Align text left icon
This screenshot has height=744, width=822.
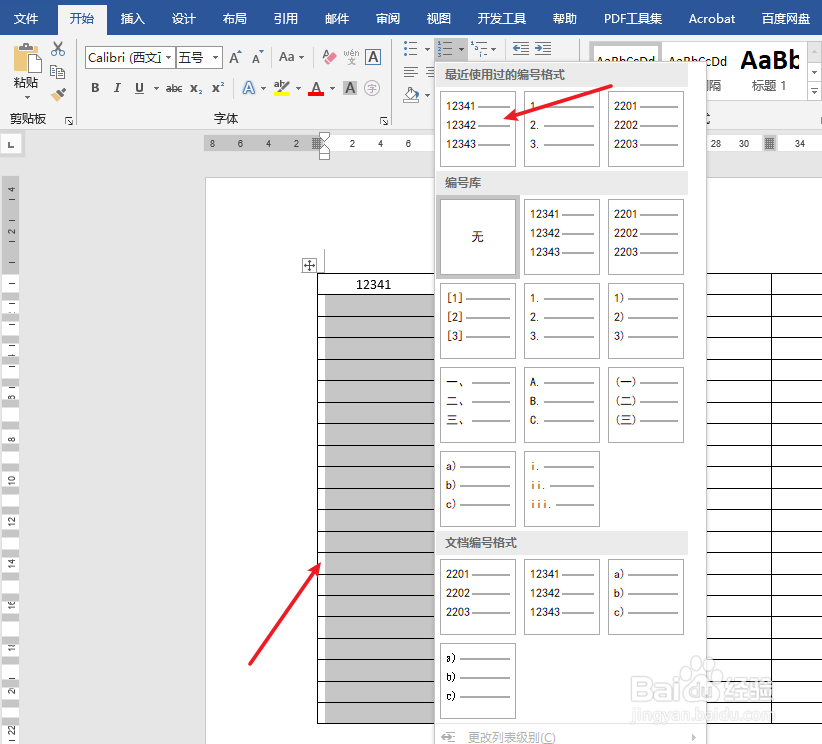[411, 72]
